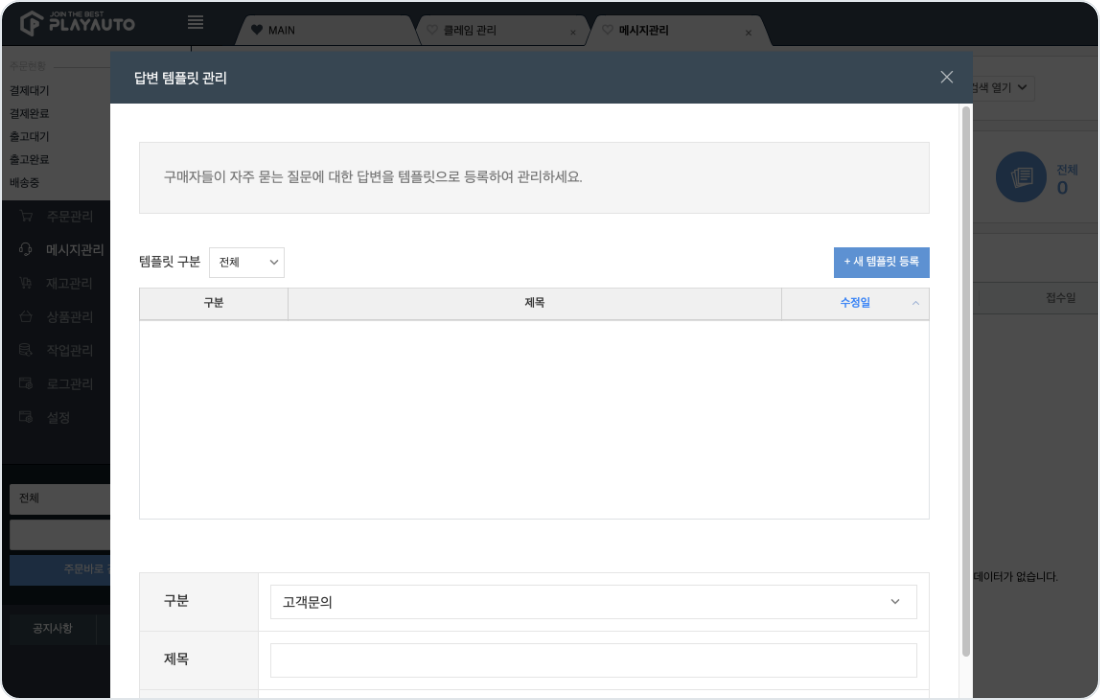Open 설정 from the sidebar icon
Viewport: 1100px width, 700px height.
click(x=26, y=418)
